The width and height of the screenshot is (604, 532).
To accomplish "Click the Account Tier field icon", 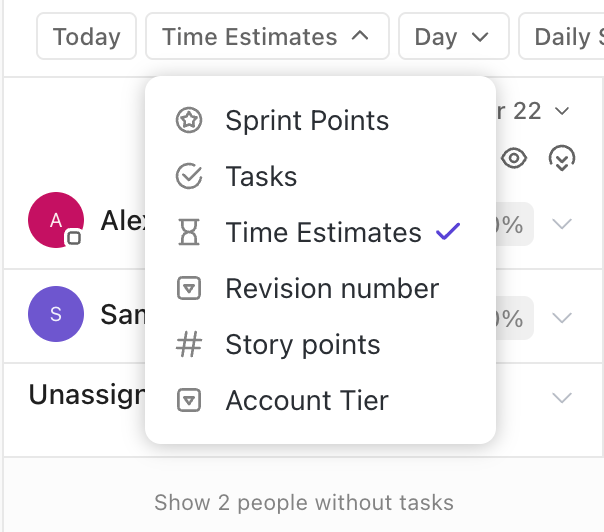I will (188, 401).
